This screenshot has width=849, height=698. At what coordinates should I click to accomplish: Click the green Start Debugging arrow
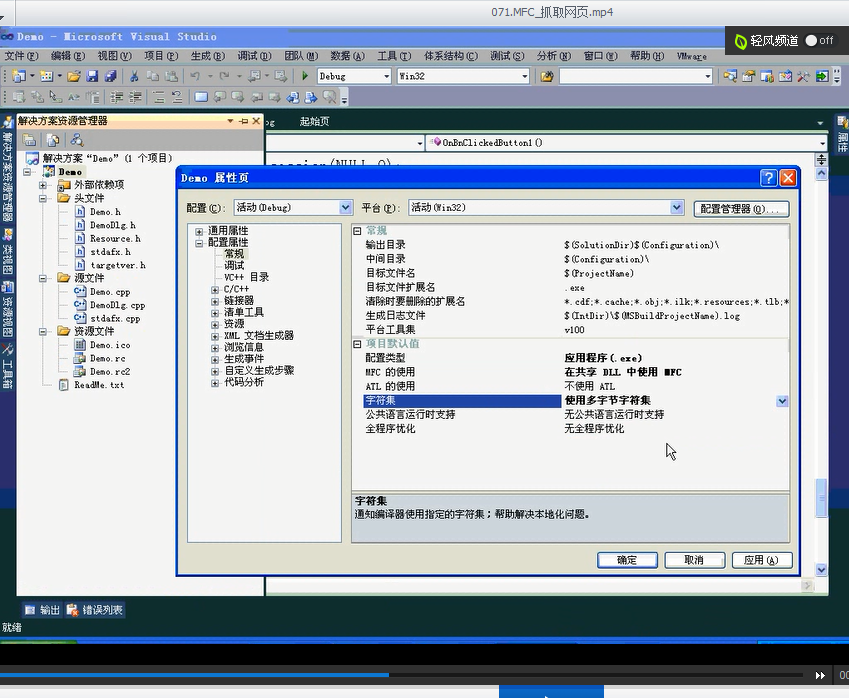[305, 76]
